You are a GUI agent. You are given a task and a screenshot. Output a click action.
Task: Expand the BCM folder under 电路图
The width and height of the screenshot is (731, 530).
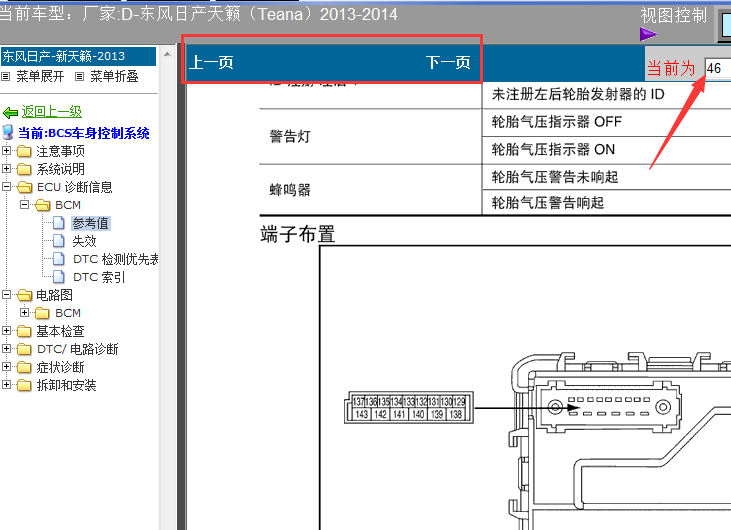click(x=25, y=312)
